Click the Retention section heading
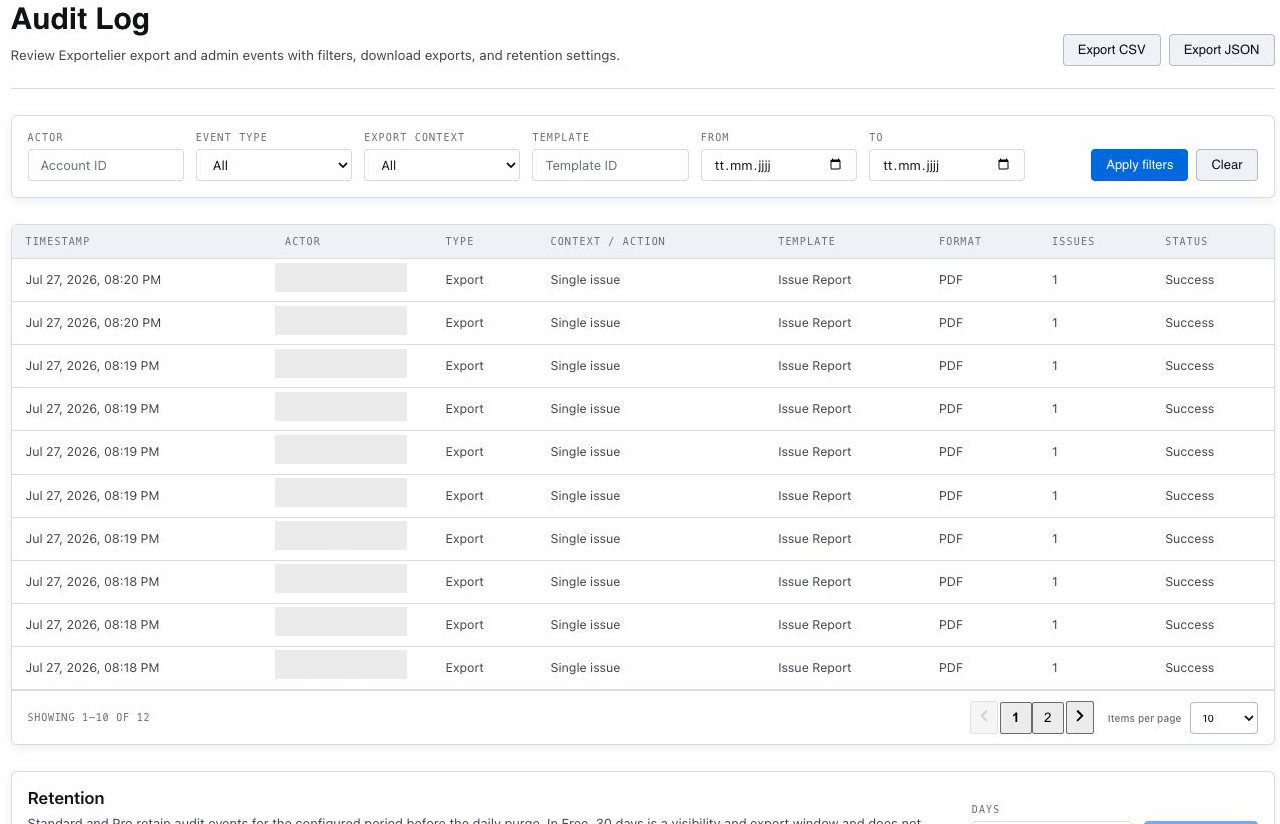 pyautogui.click(x=66, y=798)
